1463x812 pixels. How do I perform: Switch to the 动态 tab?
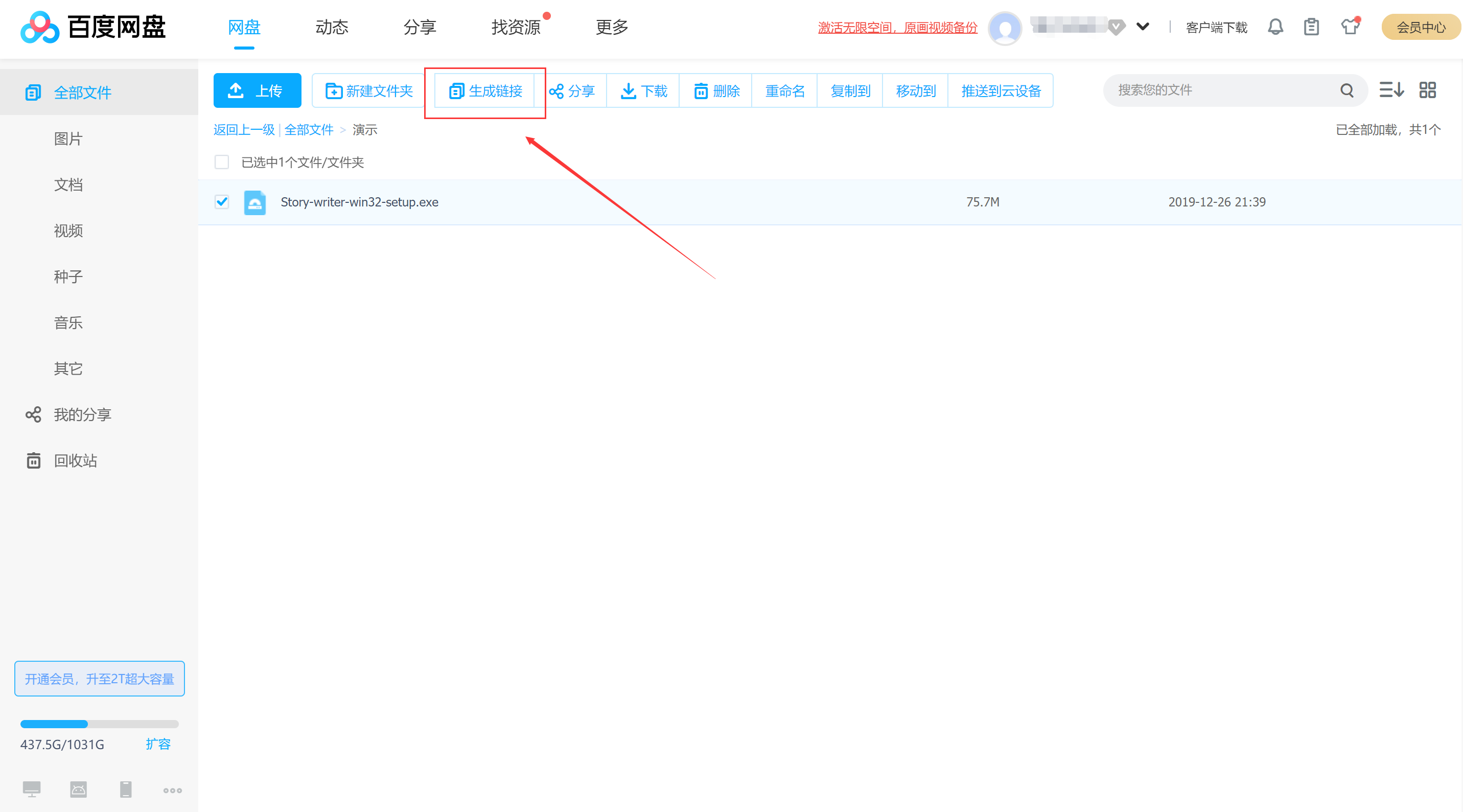[332, 27]
